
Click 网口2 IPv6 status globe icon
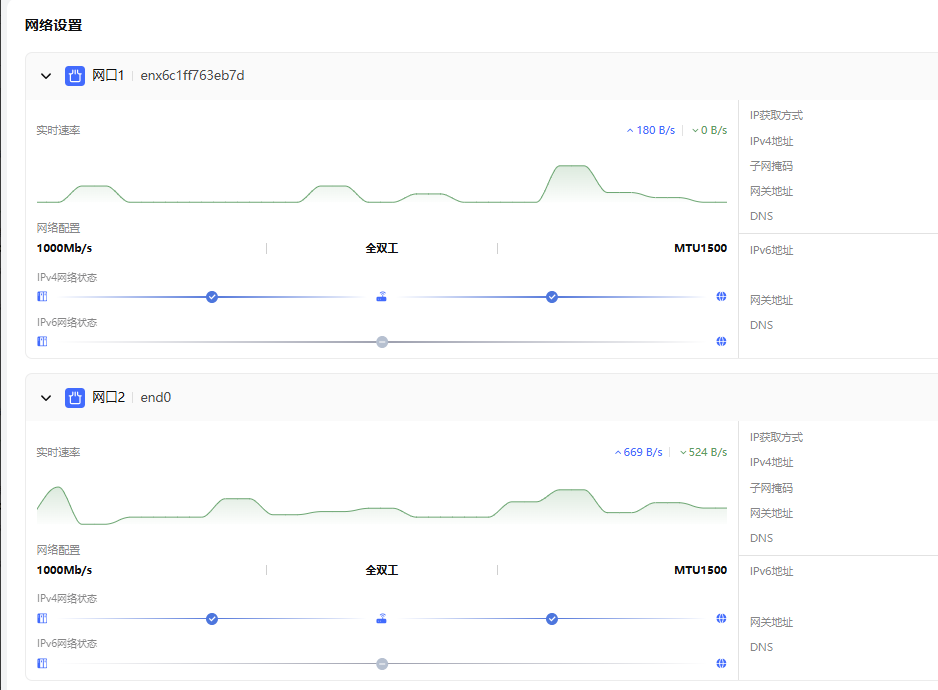pyautogui.click(x=721, y=663)
